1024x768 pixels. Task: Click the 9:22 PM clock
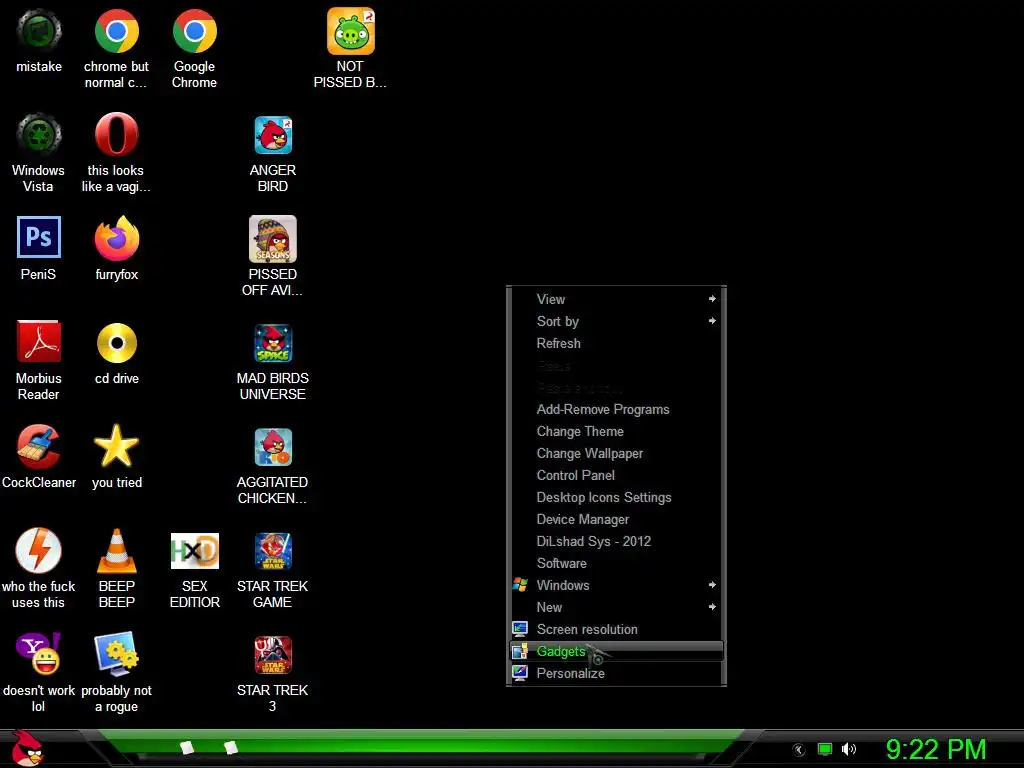pos(936,749)
